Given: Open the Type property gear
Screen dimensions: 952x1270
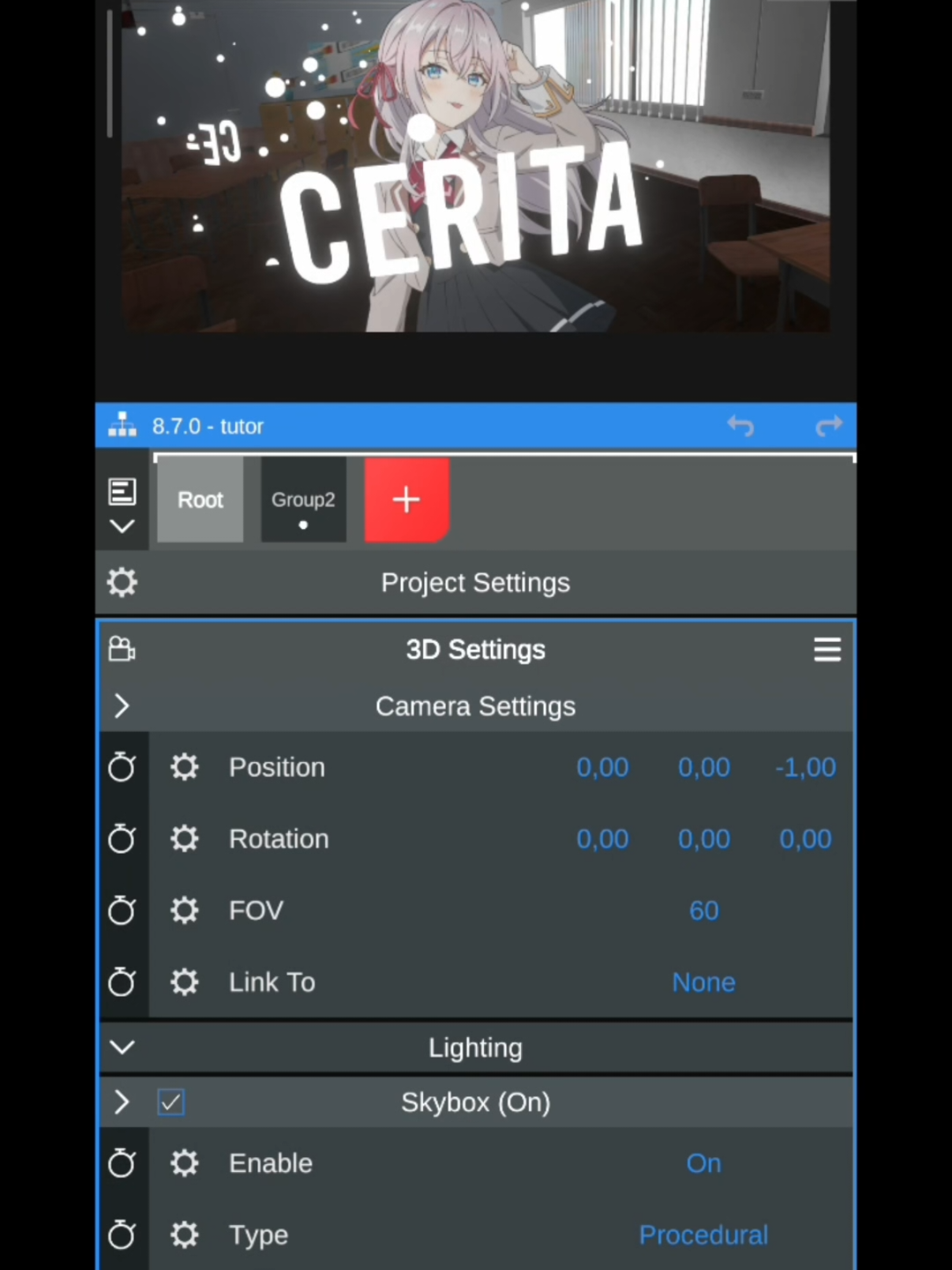Looking at the screenshot, I should pyautogui.click(x=185, y=1234).
